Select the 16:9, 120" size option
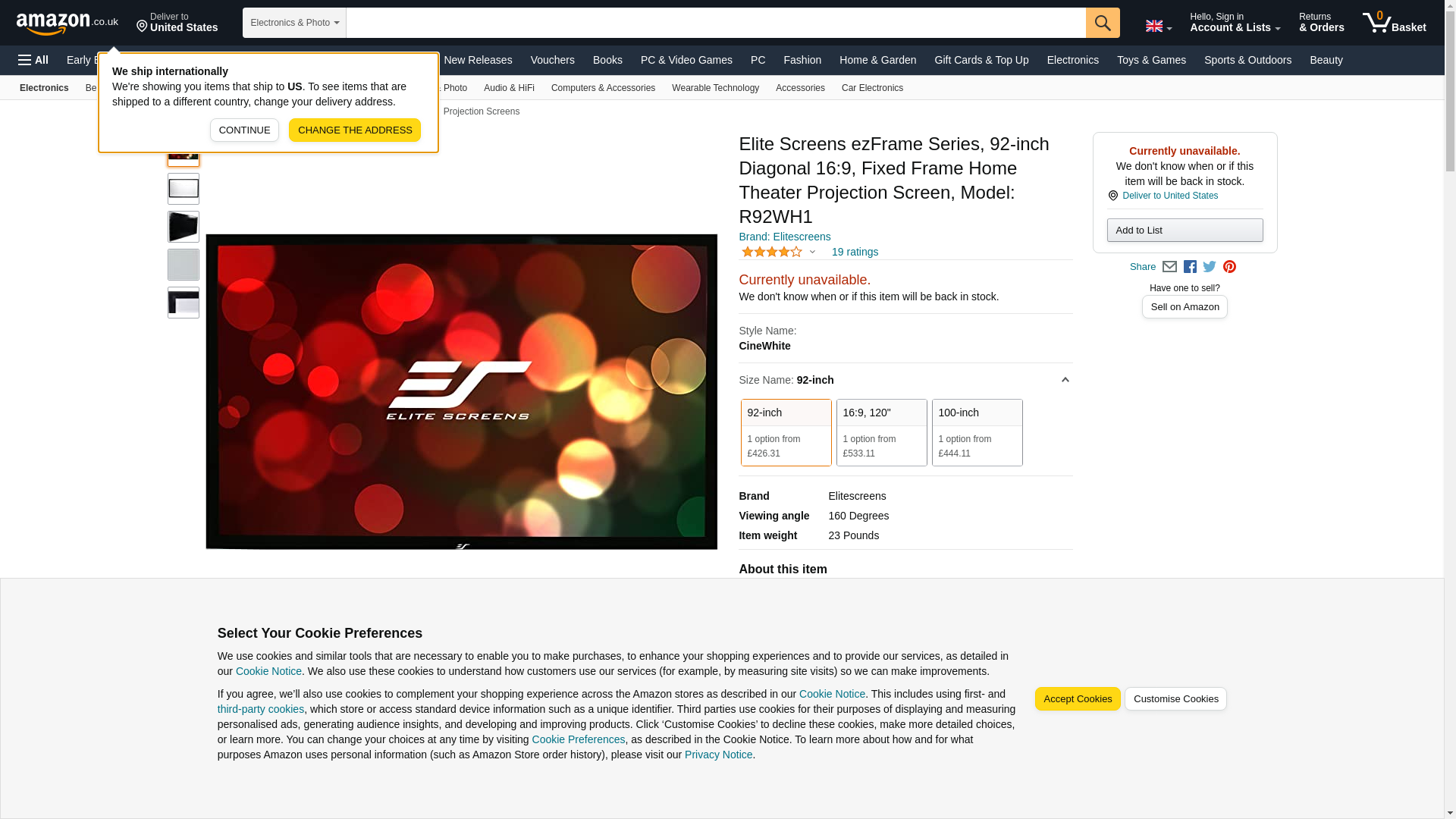 pos(881,432)
